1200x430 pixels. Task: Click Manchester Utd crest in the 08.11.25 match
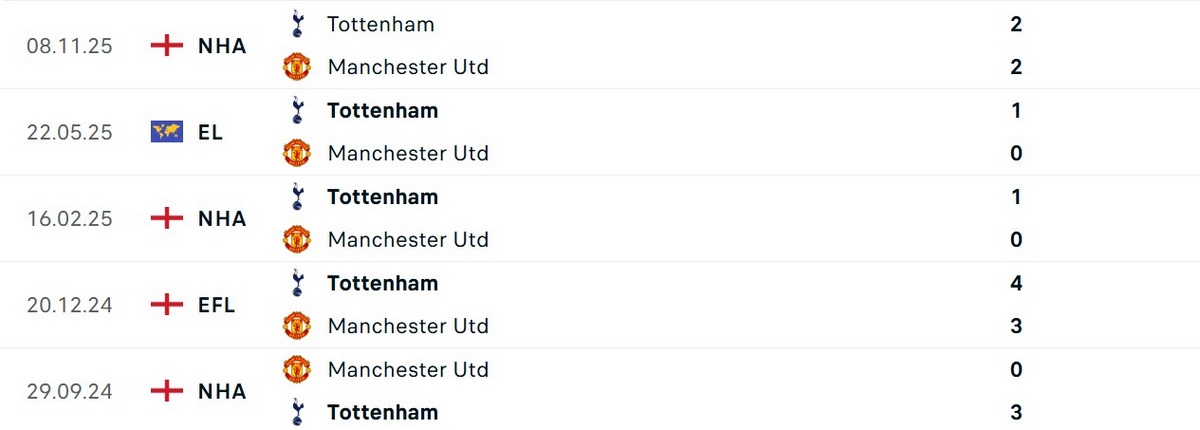297,67
